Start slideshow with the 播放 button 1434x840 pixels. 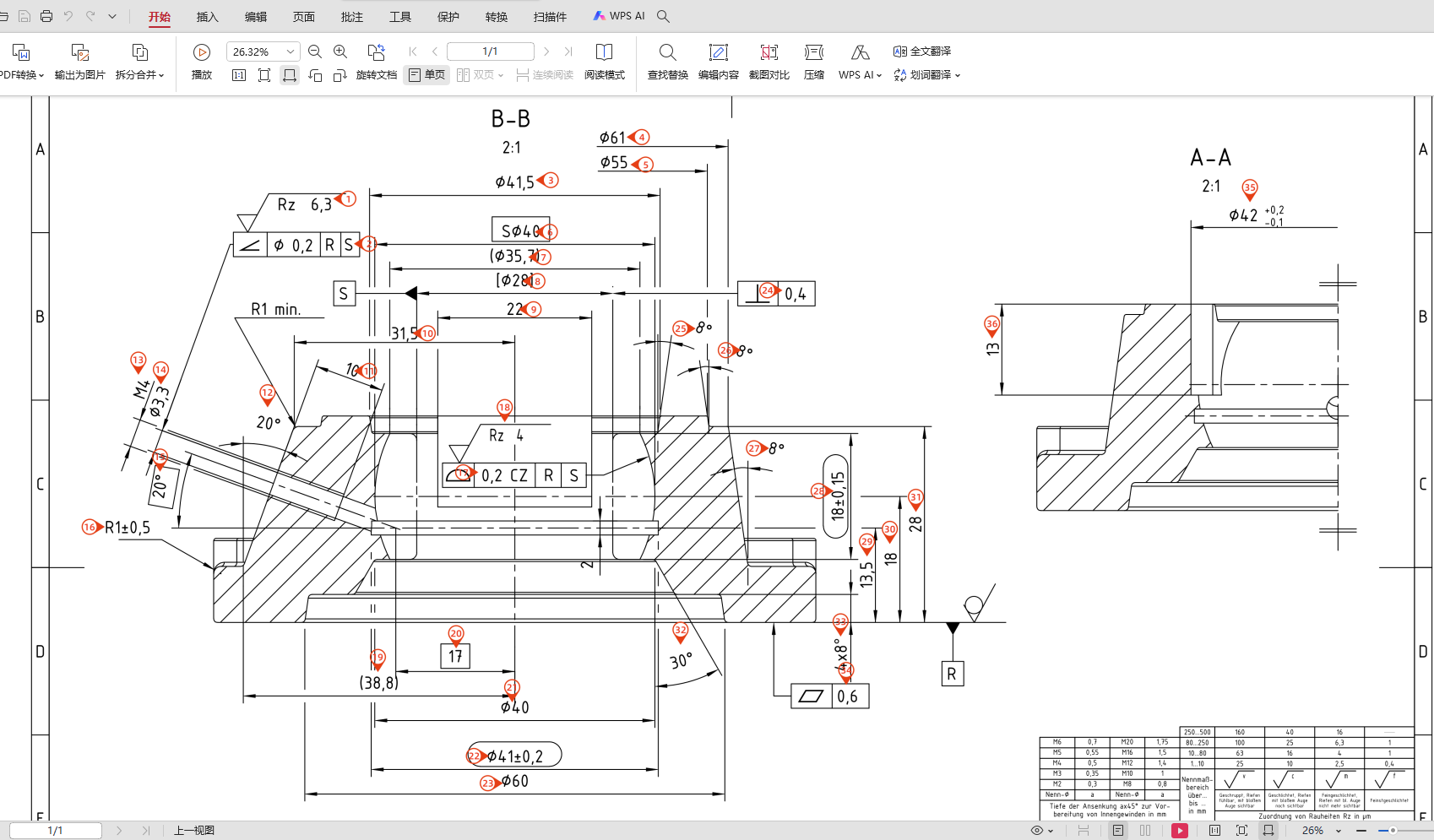tap(202, 62)
